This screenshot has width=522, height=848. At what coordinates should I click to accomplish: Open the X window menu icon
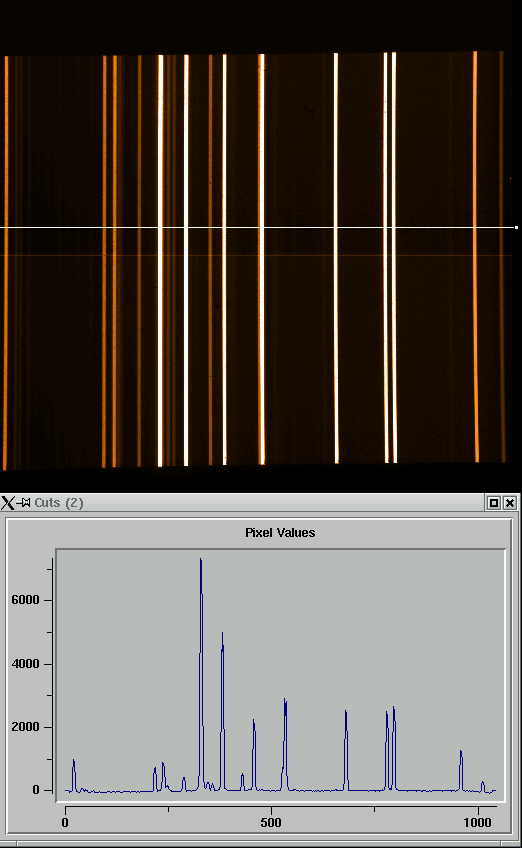pos(8,503)
